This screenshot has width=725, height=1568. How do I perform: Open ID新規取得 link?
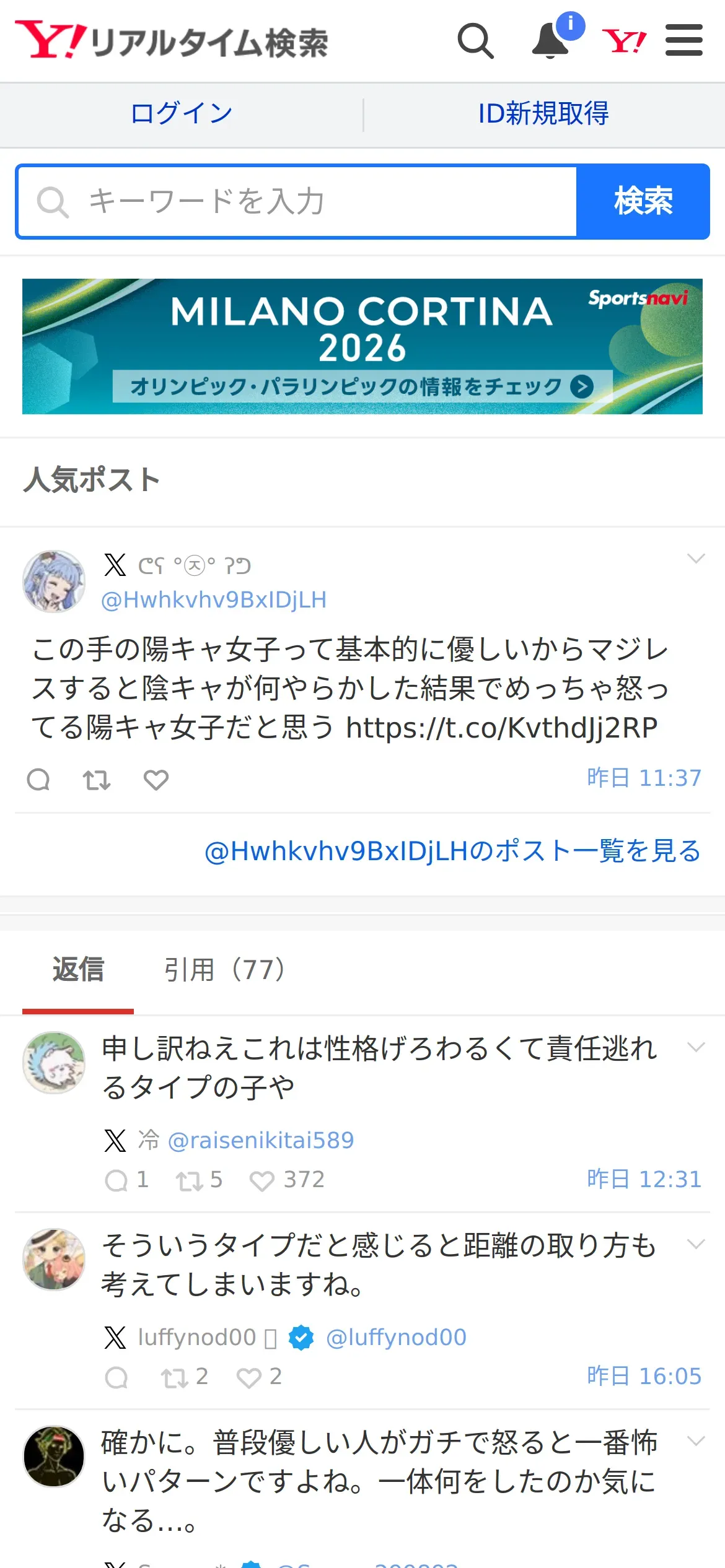(x=543, y=114)
